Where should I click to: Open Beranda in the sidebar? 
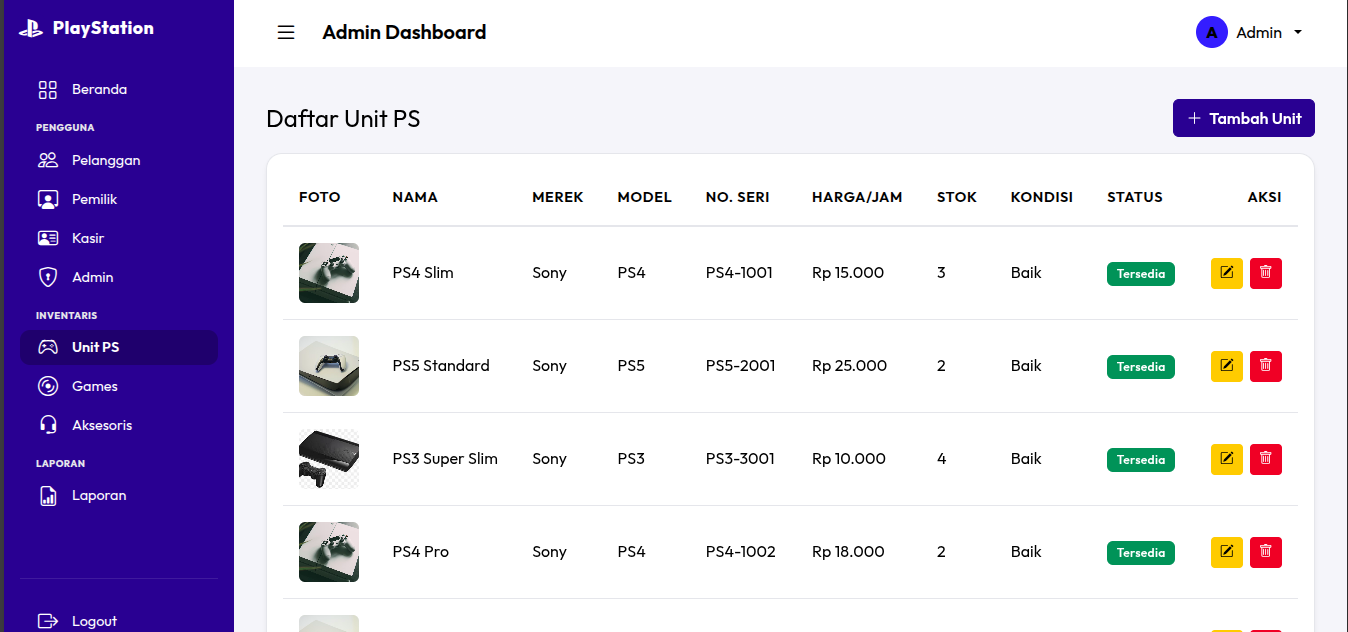click(x=119, y=90)
